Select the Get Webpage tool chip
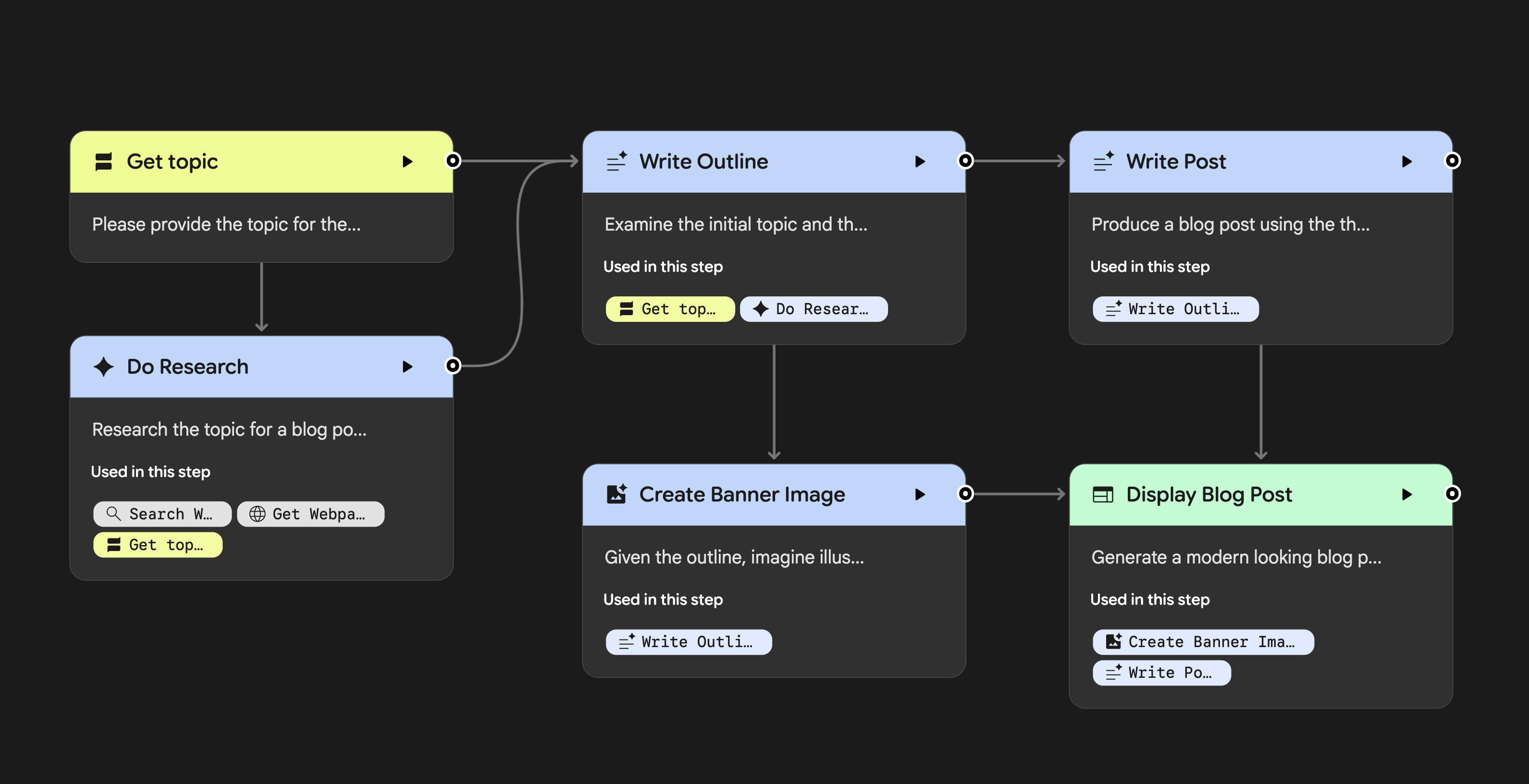This screenshot has width=1529, height=784. [x=310, y=514]
